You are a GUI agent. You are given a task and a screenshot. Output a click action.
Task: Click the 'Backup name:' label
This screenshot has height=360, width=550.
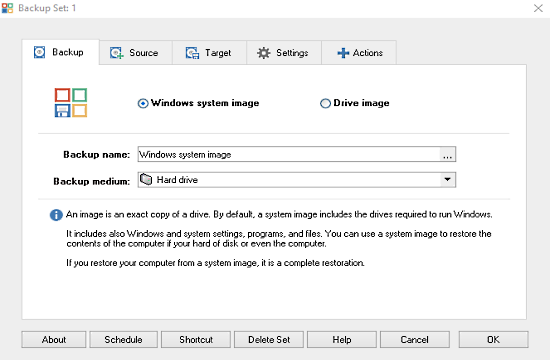[x=96, y=155]
